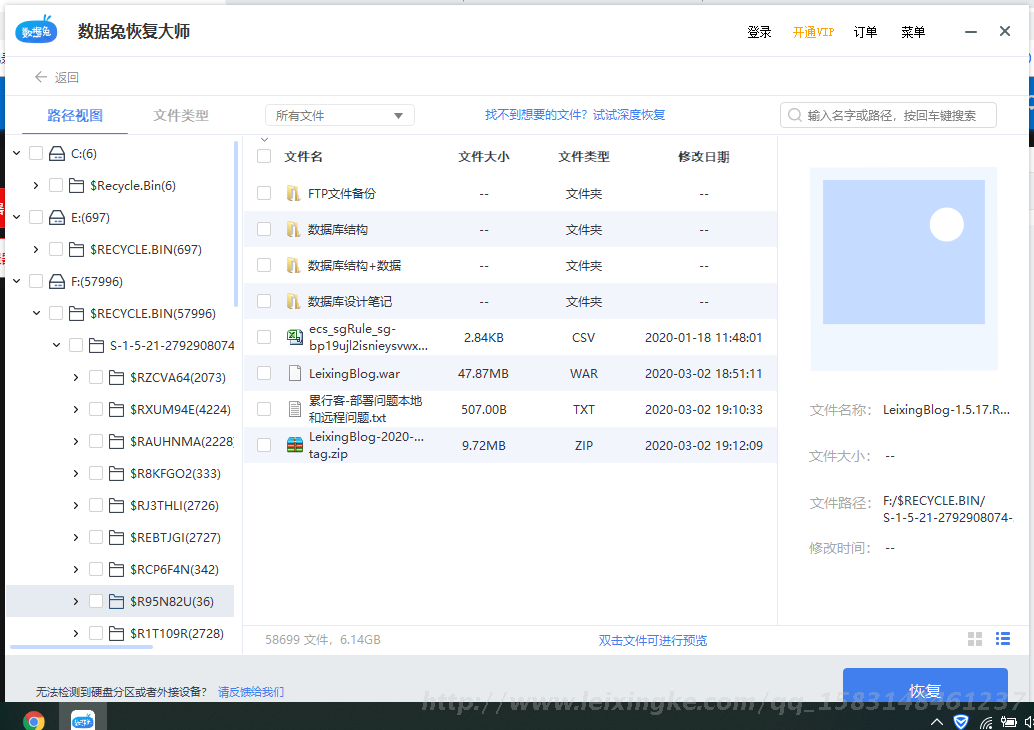Click the $RXUM94E(4224) folder icon
Viewport: 1034px width, 730px height.
117,410
